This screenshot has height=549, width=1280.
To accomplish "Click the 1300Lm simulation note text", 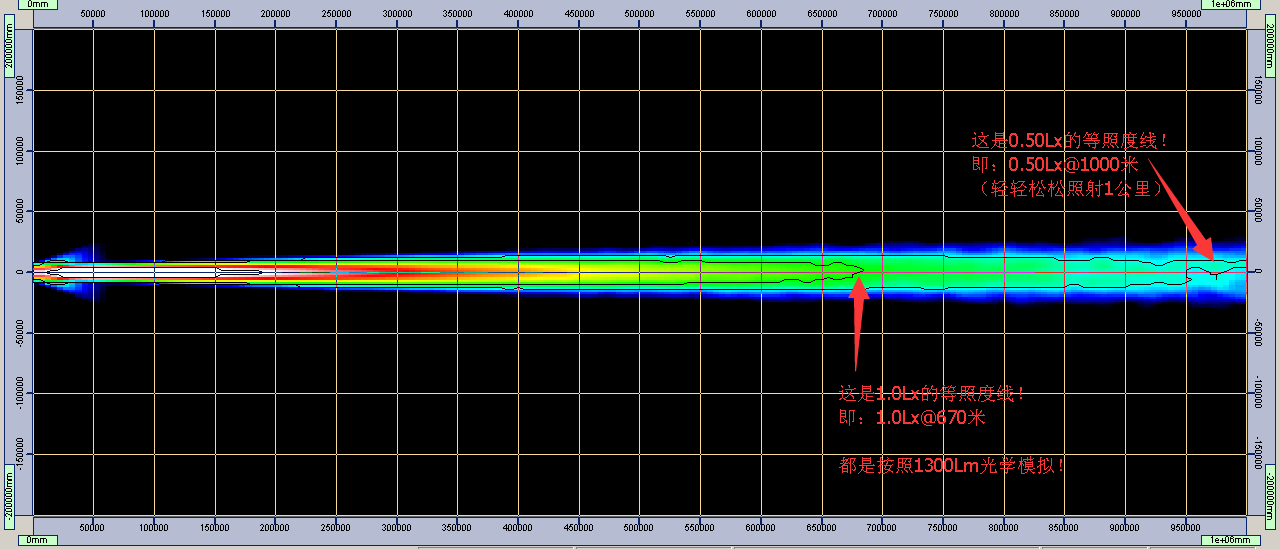I will point(951,466).
